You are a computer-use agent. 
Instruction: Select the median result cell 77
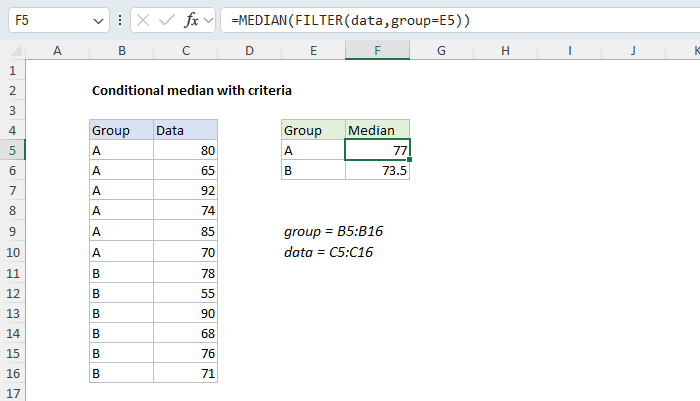click(377, 150)
